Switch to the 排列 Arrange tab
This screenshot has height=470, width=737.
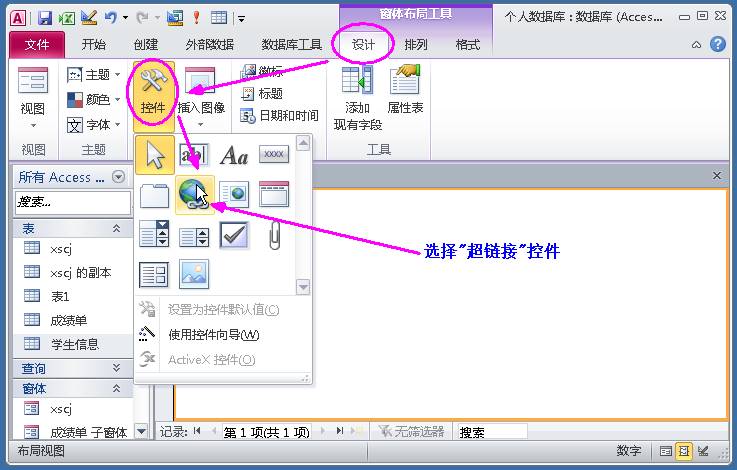pyautogui.click(x=416, y=45)
